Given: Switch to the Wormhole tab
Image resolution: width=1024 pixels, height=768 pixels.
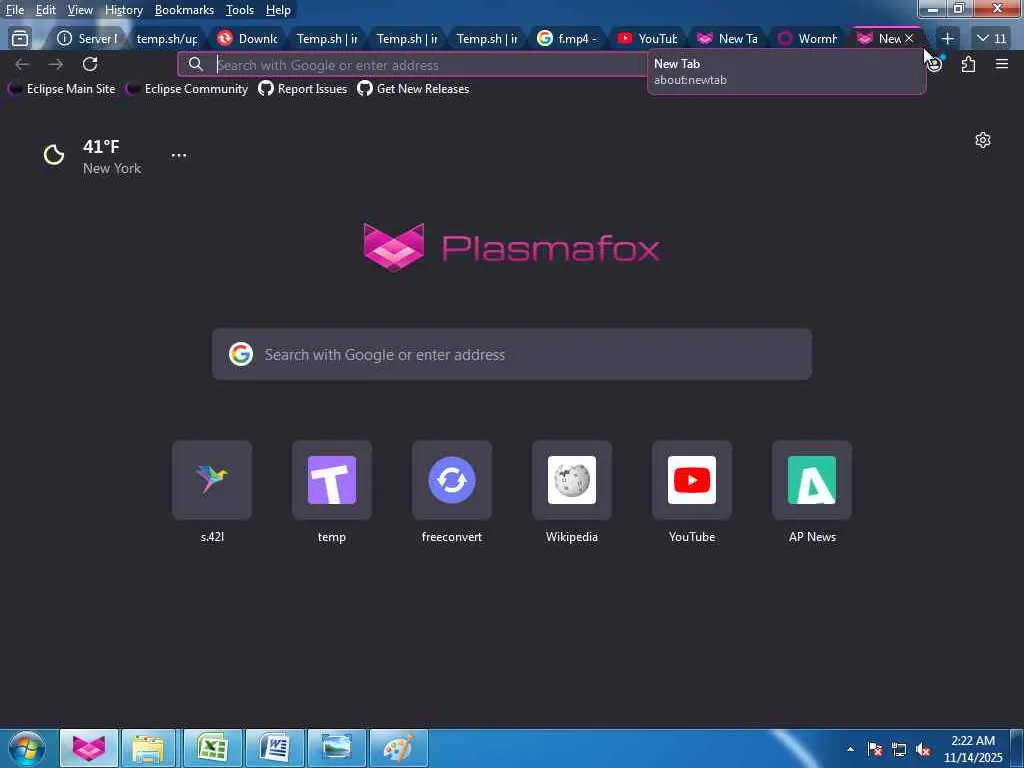Looking at the screenshot, I should (x=807, y=39).
